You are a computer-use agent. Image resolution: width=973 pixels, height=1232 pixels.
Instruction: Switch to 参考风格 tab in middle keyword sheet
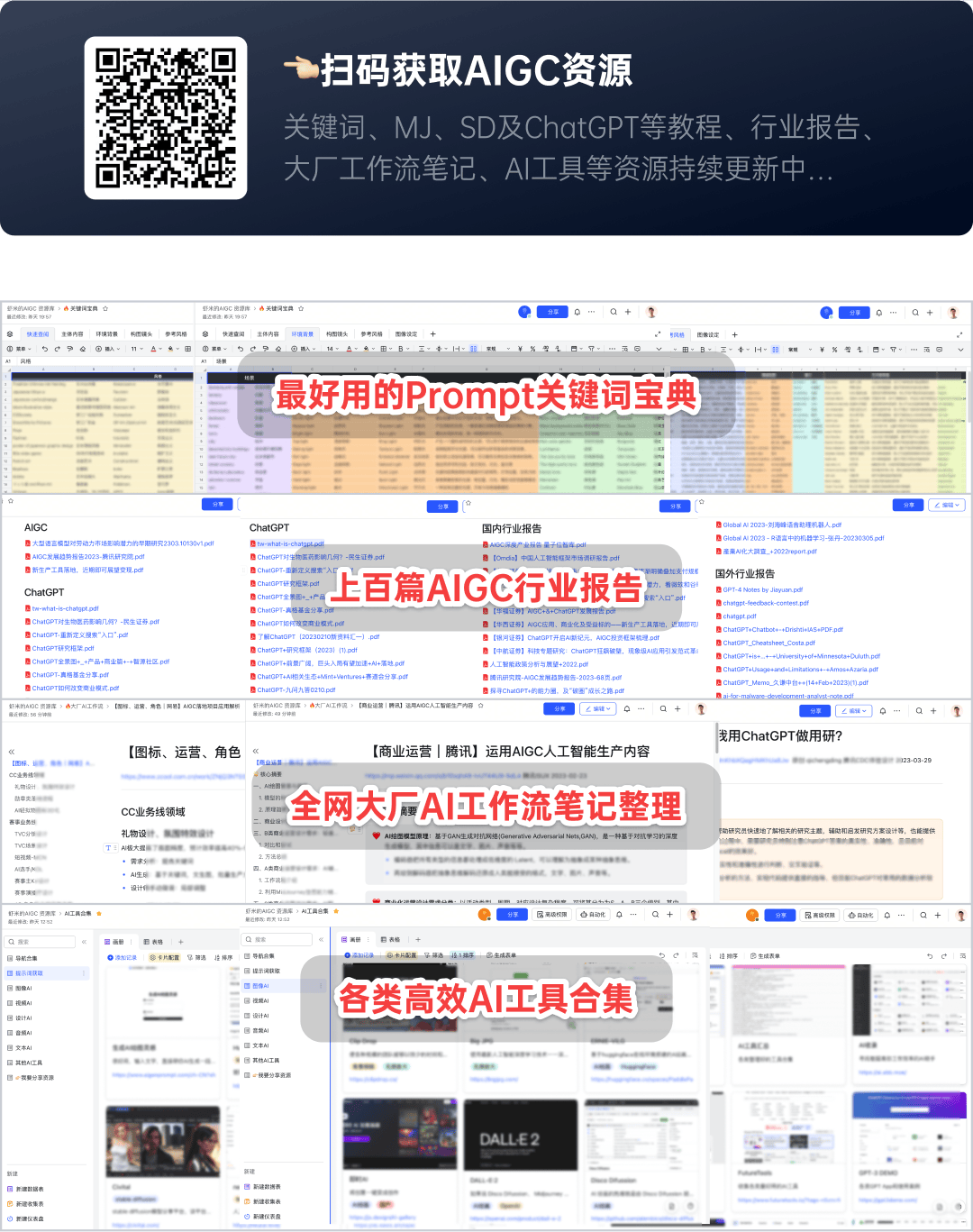coord(372,334)
